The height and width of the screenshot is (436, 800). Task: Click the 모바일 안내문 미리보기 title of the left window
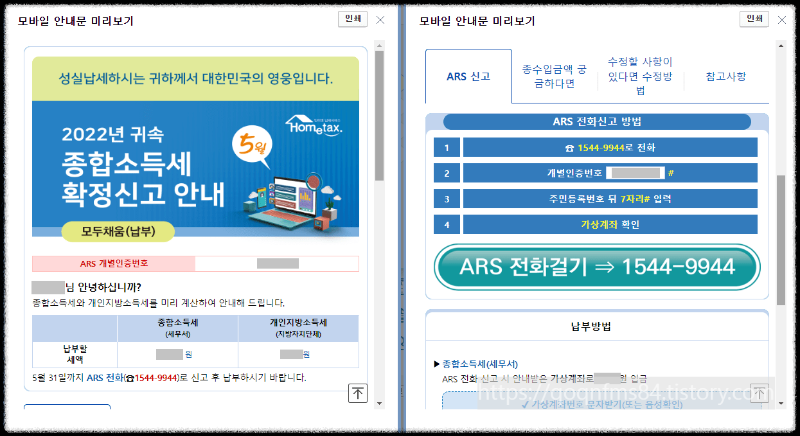tap(76, 21)
